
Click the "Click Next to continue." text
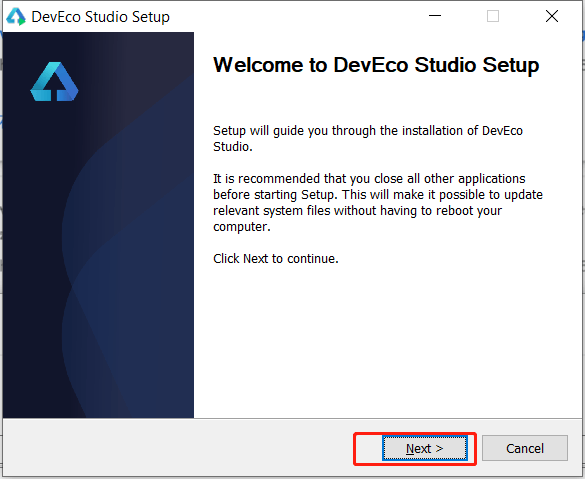(276, 259)
